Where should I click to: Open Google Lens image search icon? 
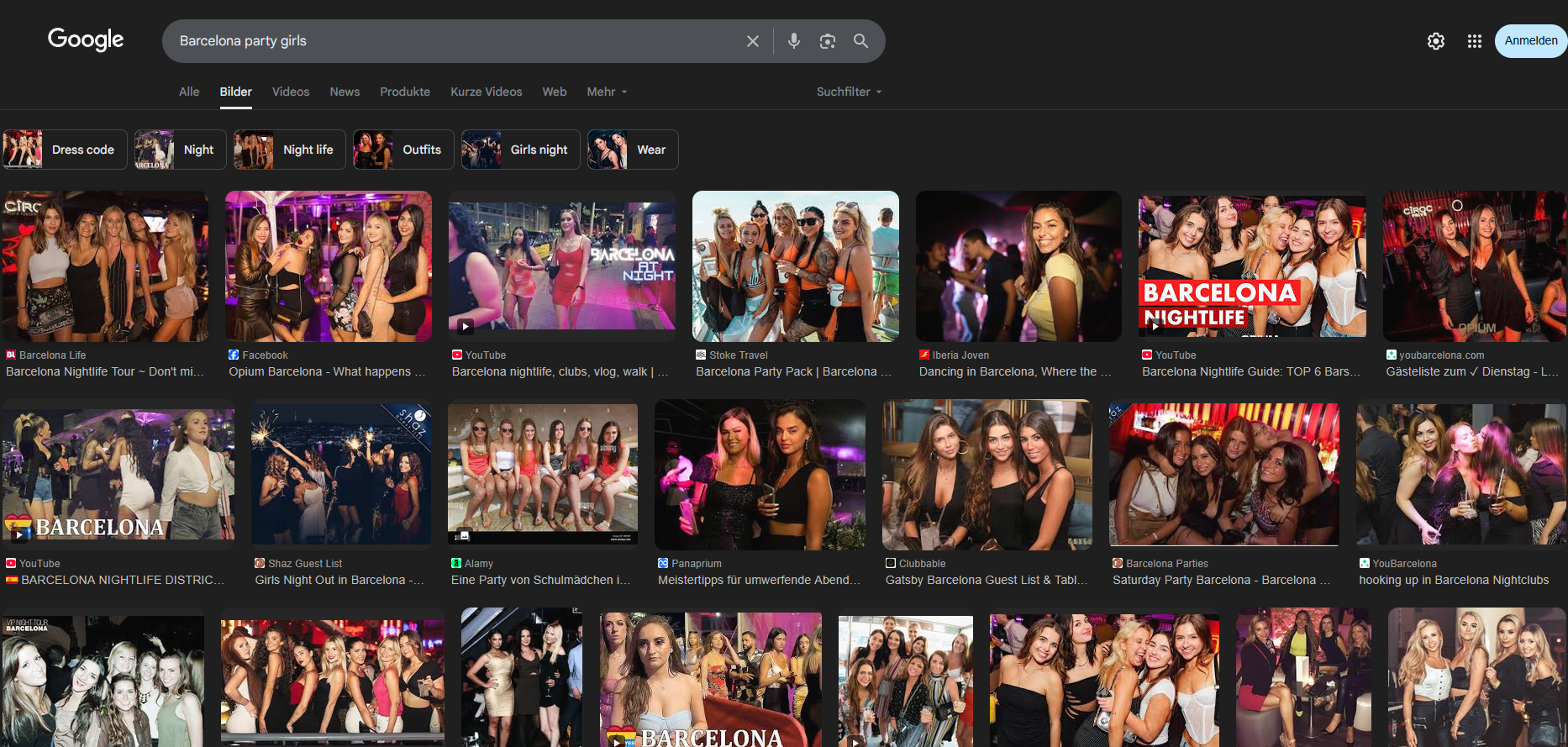pyautogui.click(x=828, y=41)
